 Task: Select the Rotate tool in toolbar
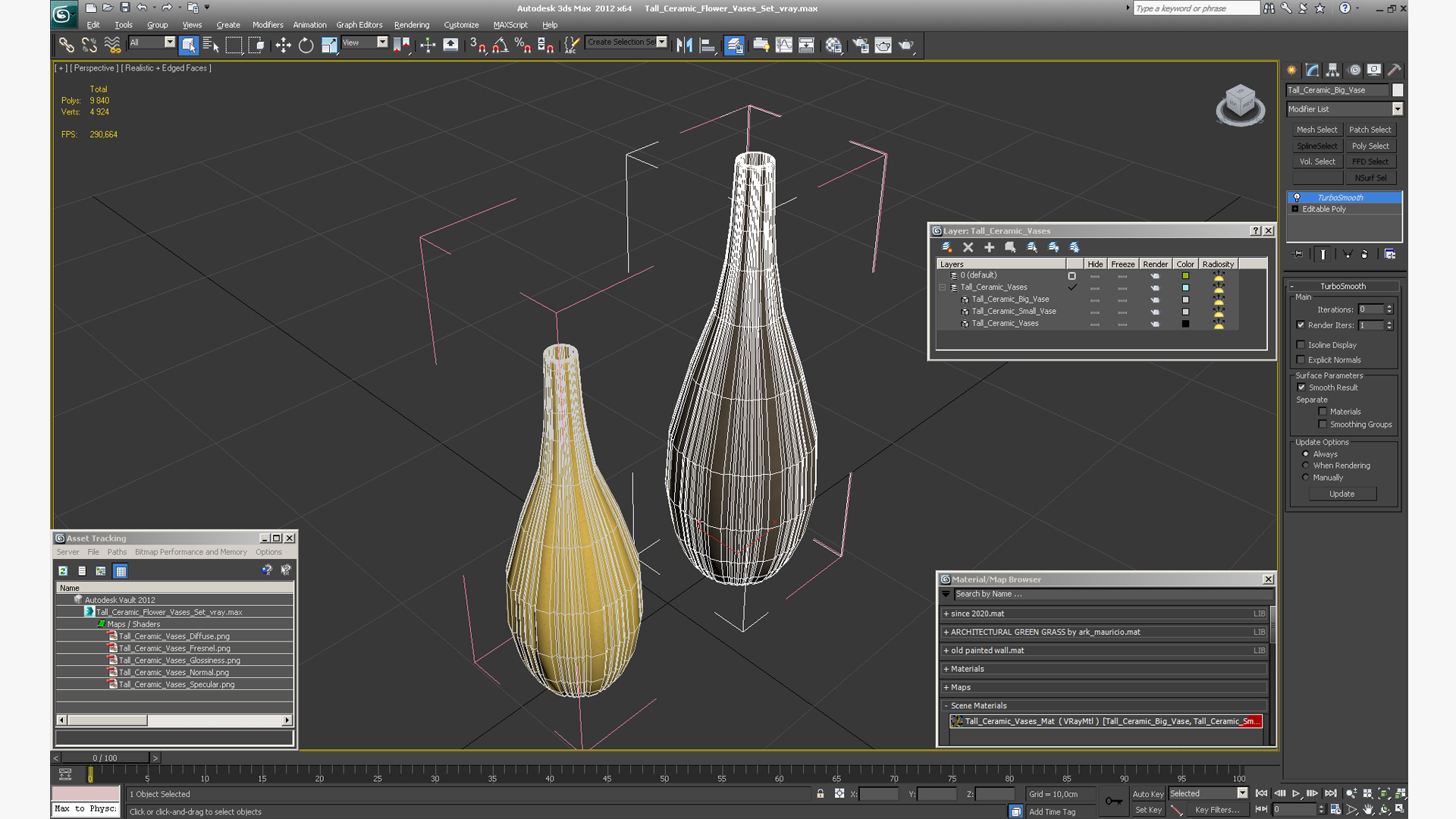pos(306,45)
